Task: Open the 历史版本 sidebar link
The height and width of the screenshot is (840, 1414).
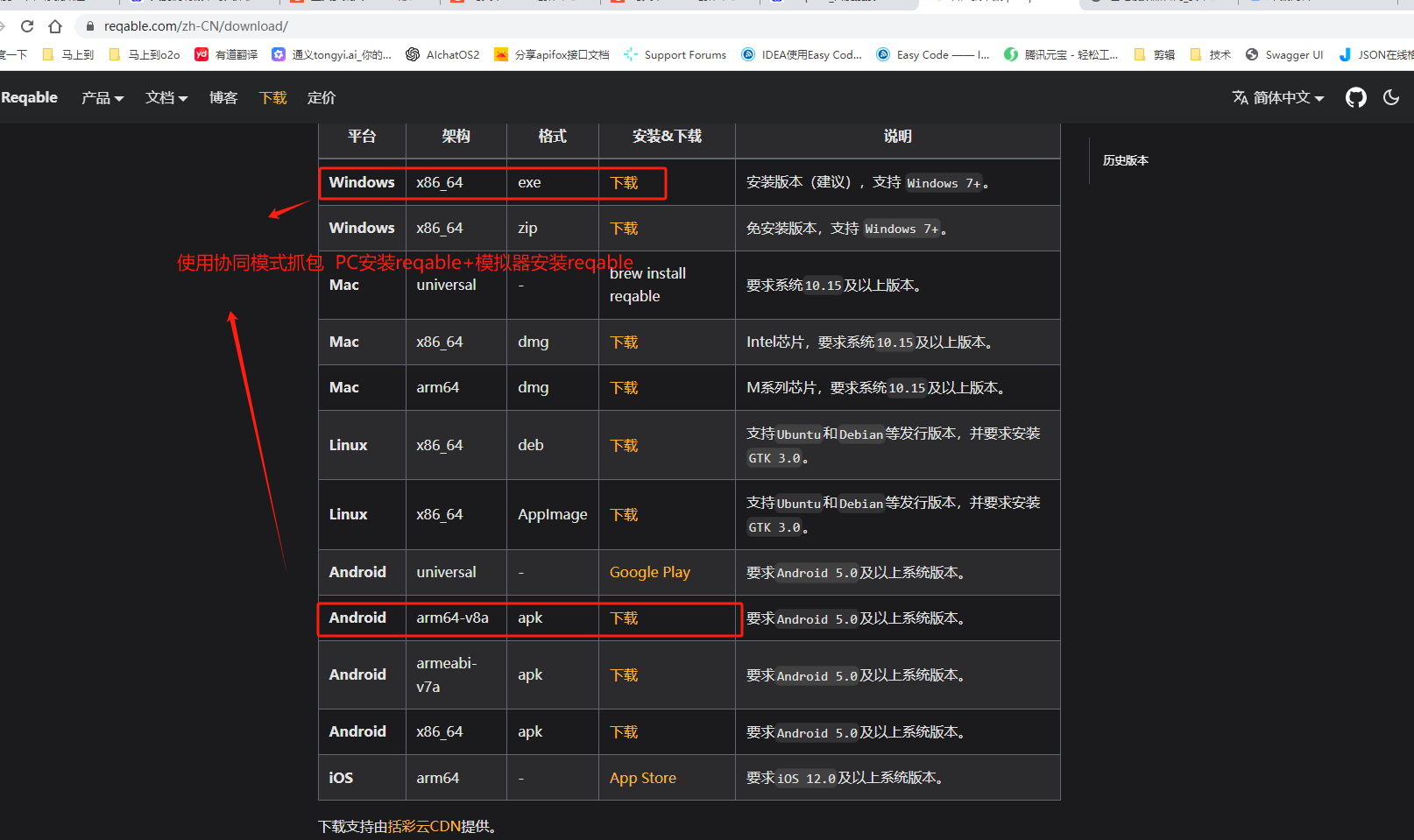Action: click(1126, 160)
